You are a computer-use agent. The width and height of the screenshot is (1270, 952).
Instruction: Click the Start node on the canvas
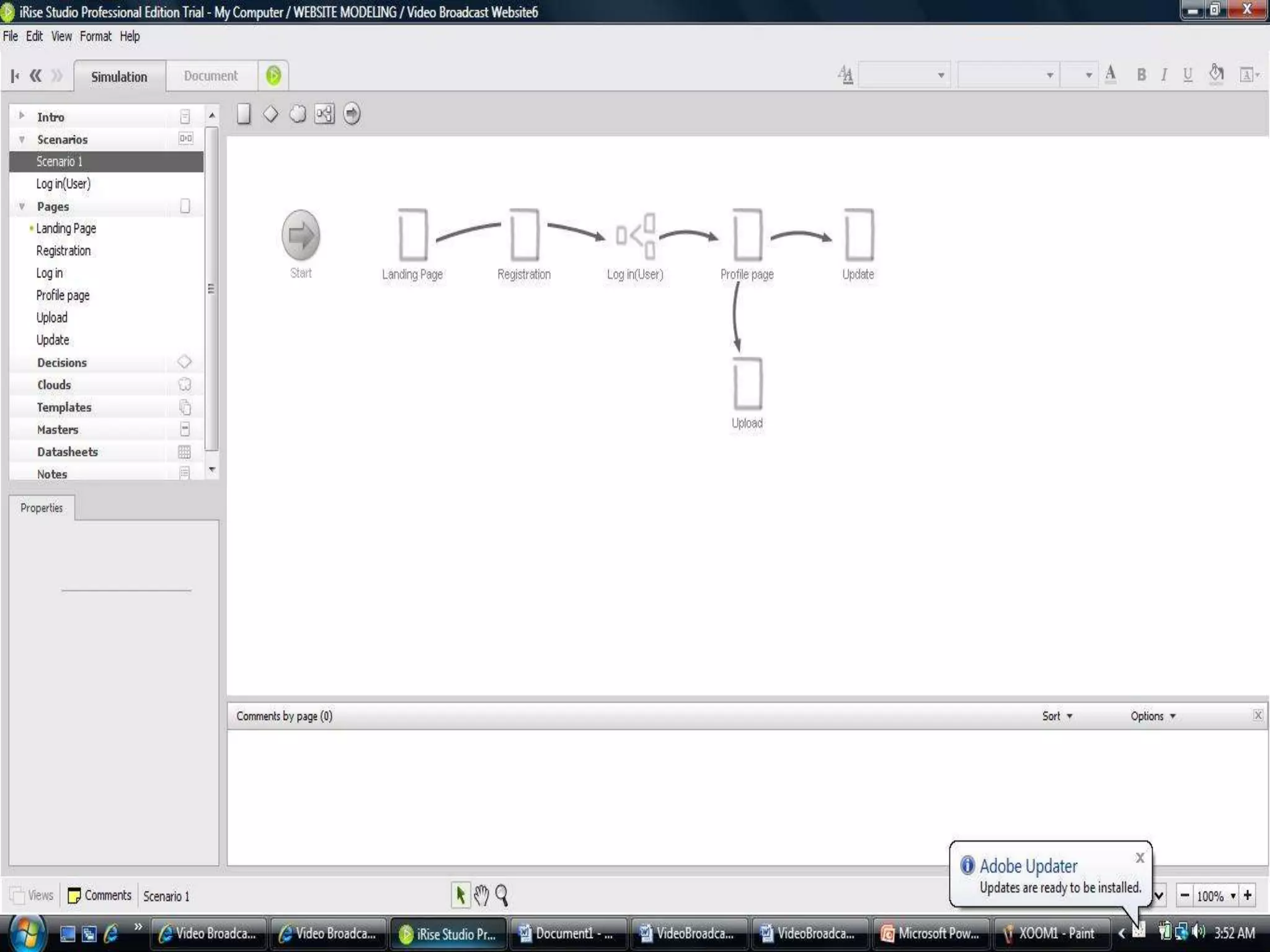(301, 236)
